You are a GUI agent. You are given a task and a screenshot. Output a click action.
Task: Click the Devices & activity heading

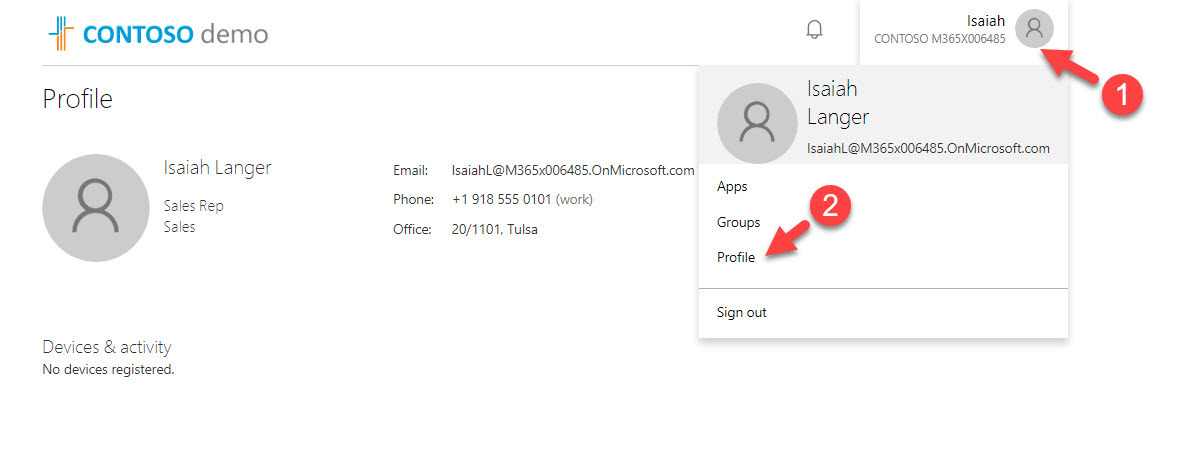click(x=107, y=347)
